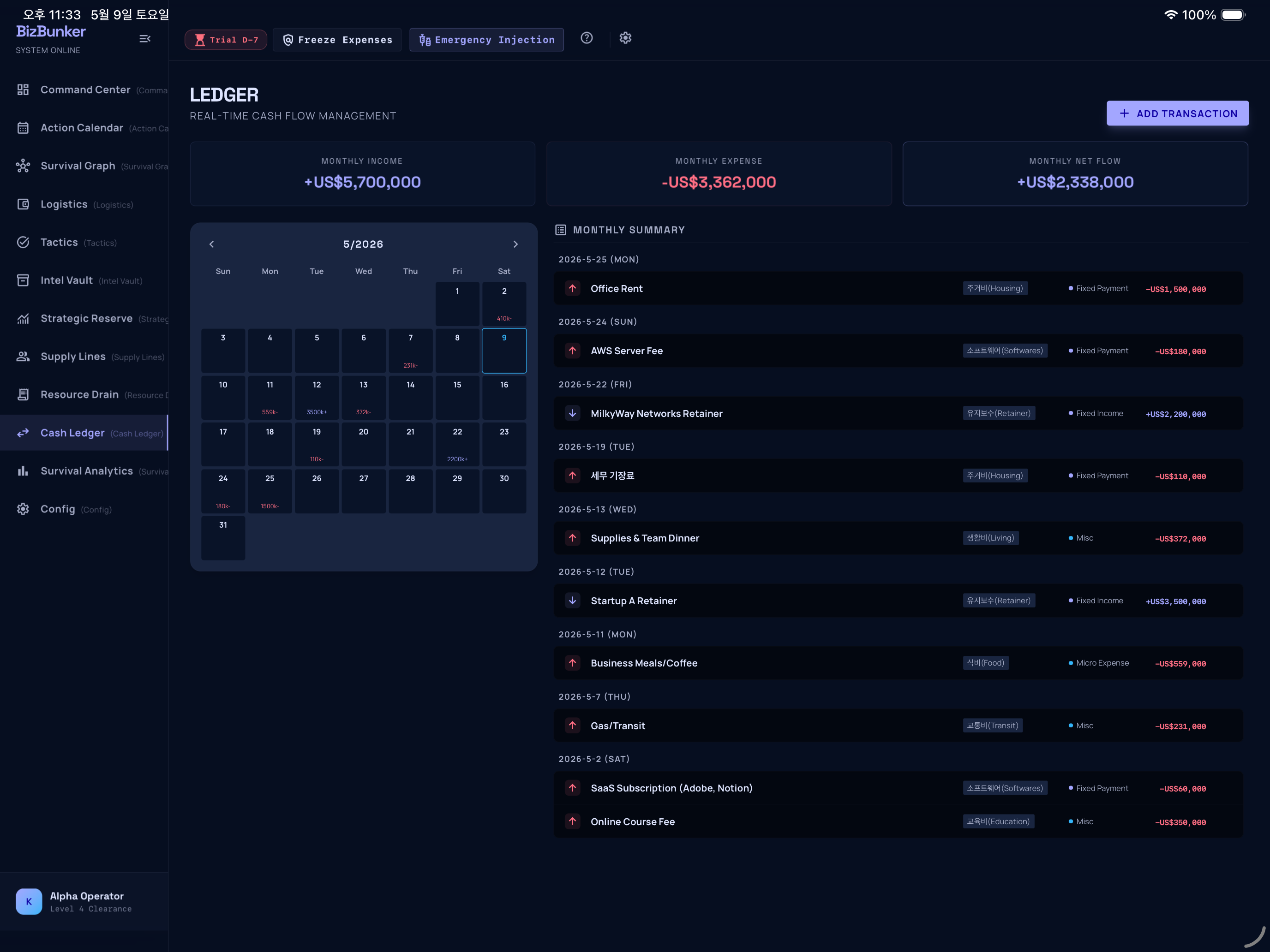The height and width of the screenshot is (952, 1270).
Task: Click the Supplies & Team Dinner arrow icon
Action: [572, 538]
